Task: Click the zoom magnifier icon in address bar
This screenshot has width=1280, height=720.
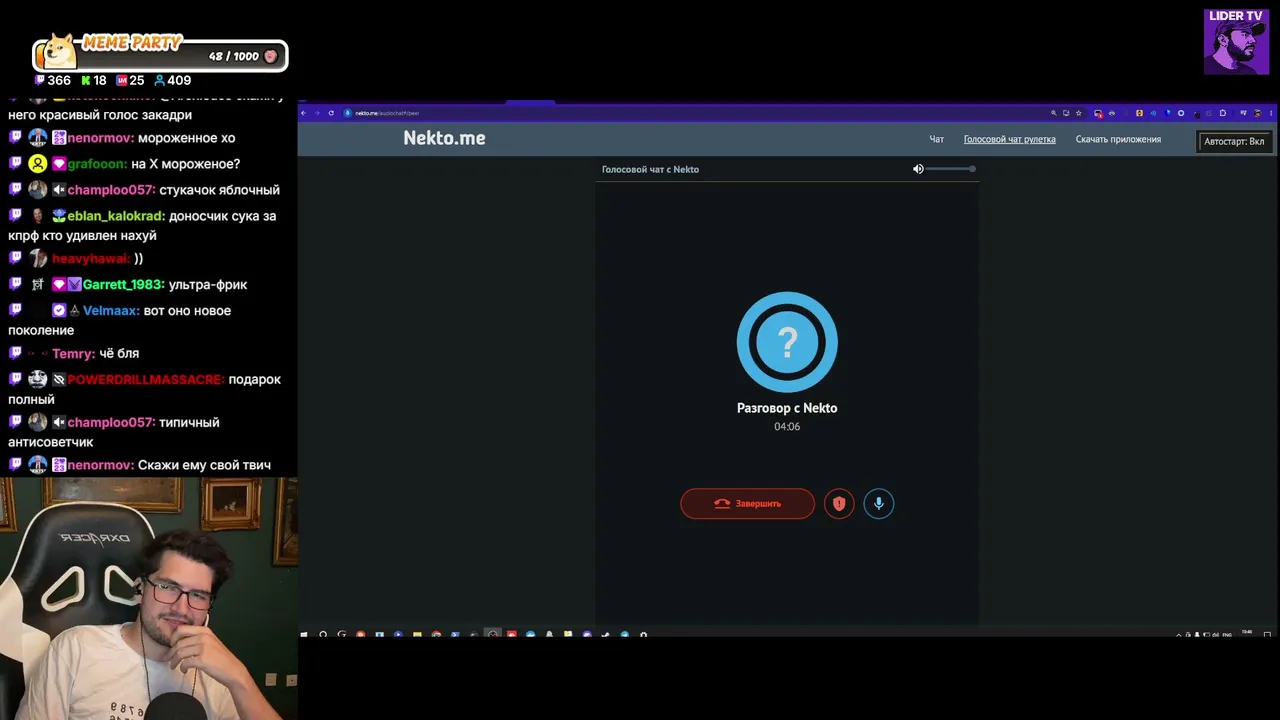Action: click(1053, 113)
